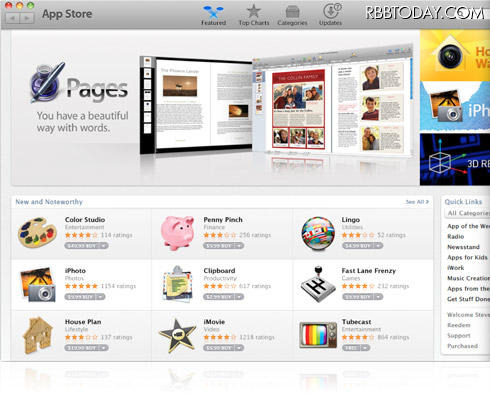This screenshot has height=396, width=490.
Task: Click the Clipboard app icon
Action: tap(177, 284)
